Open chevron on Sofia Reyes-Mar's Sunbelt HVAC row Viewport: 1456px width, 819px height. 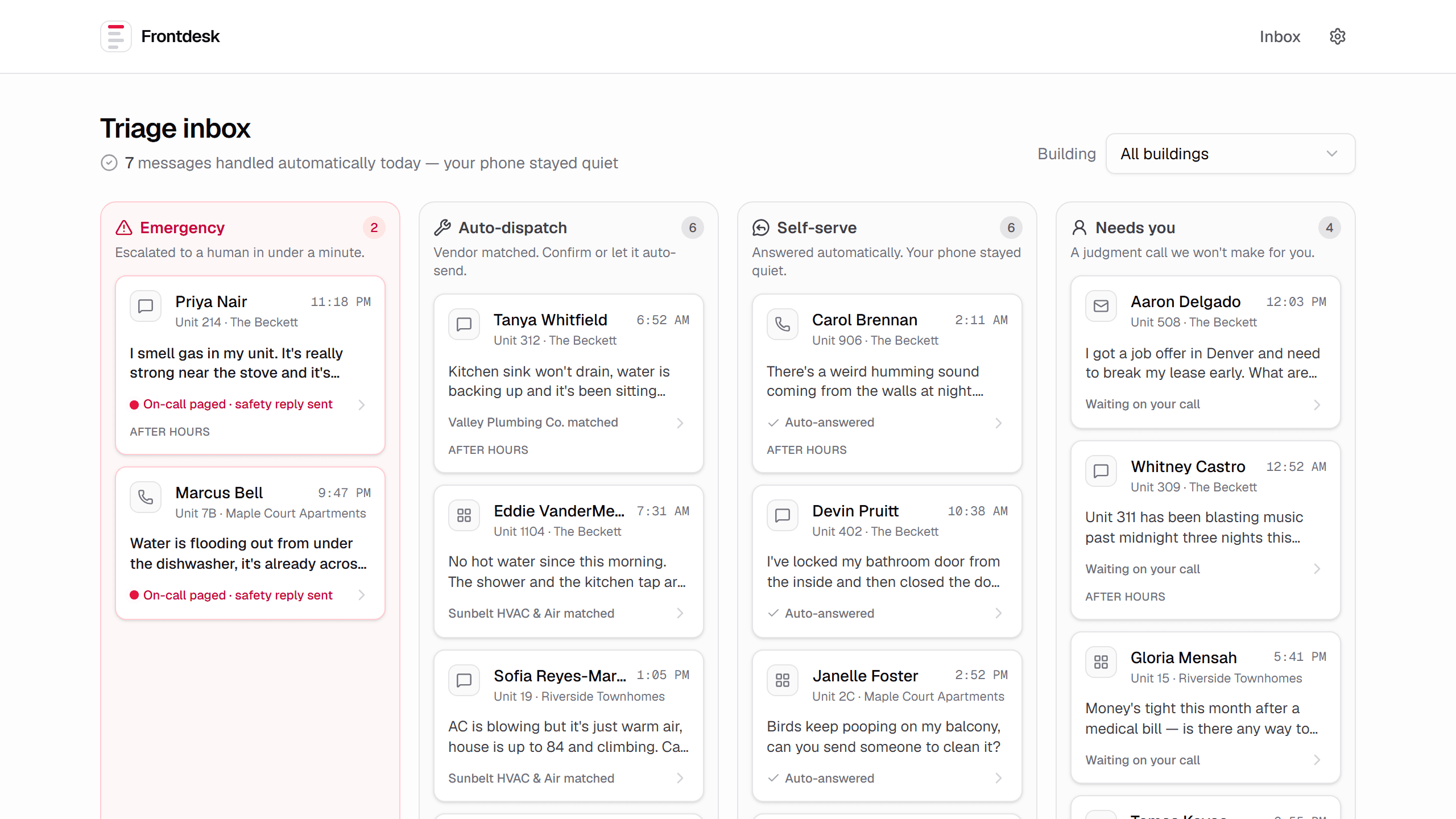(680, 778)
